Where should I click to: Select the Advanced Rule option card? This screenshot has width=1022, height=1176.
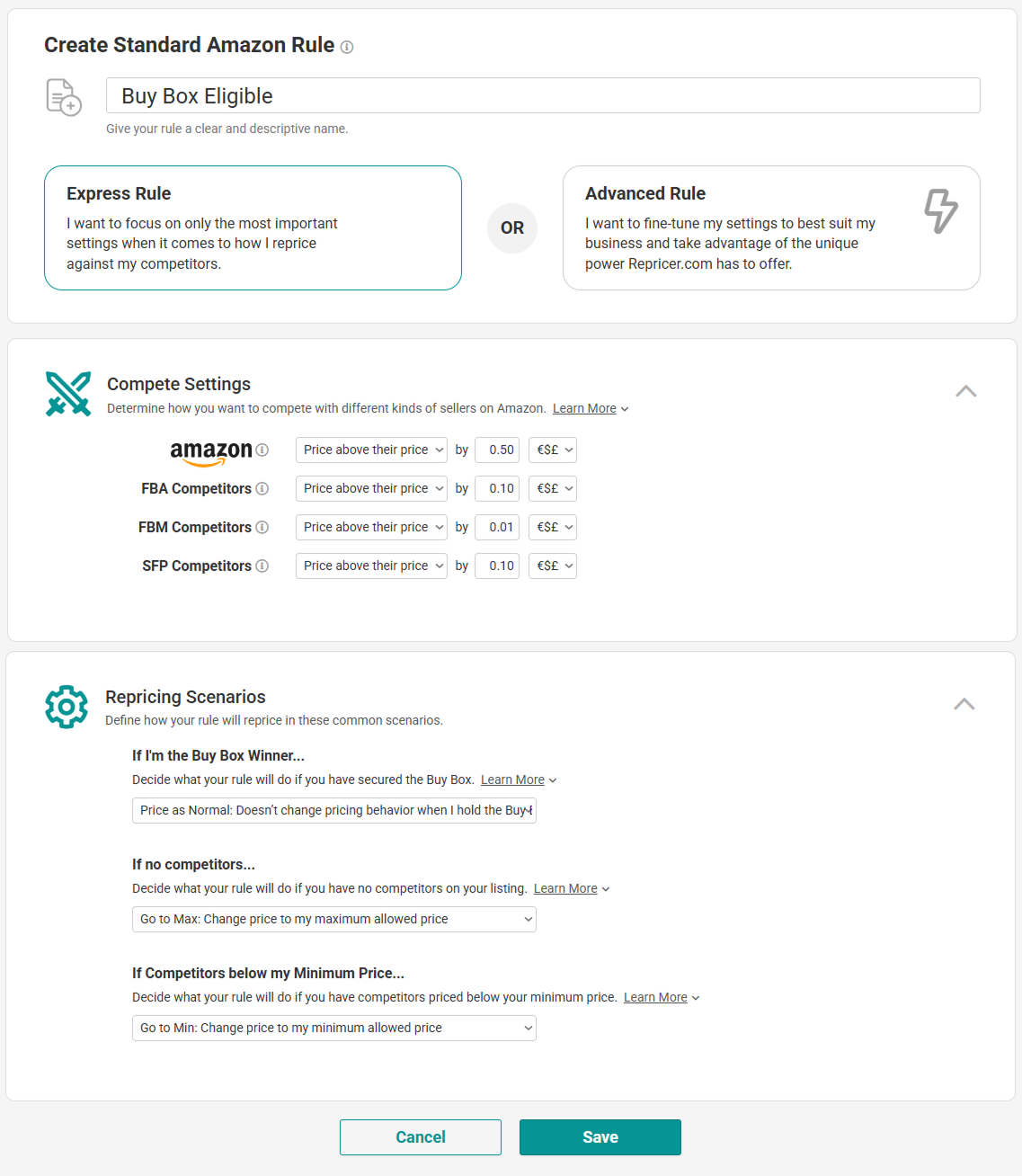point(771,227)
